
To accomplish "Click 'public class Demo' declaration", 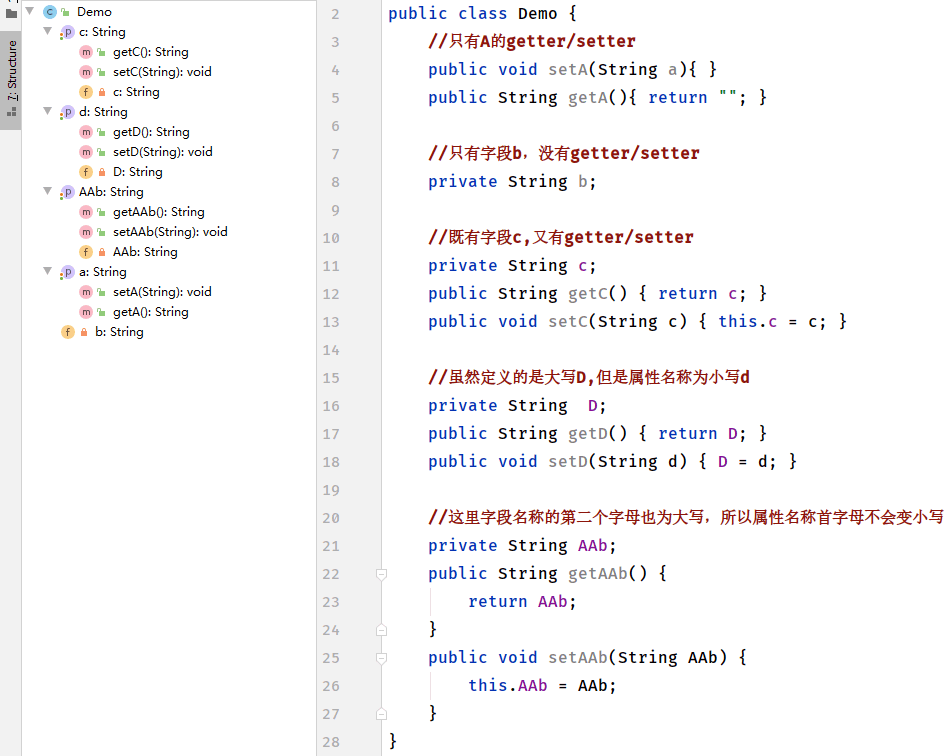I will pyautogui.click(x=473, y=14).
